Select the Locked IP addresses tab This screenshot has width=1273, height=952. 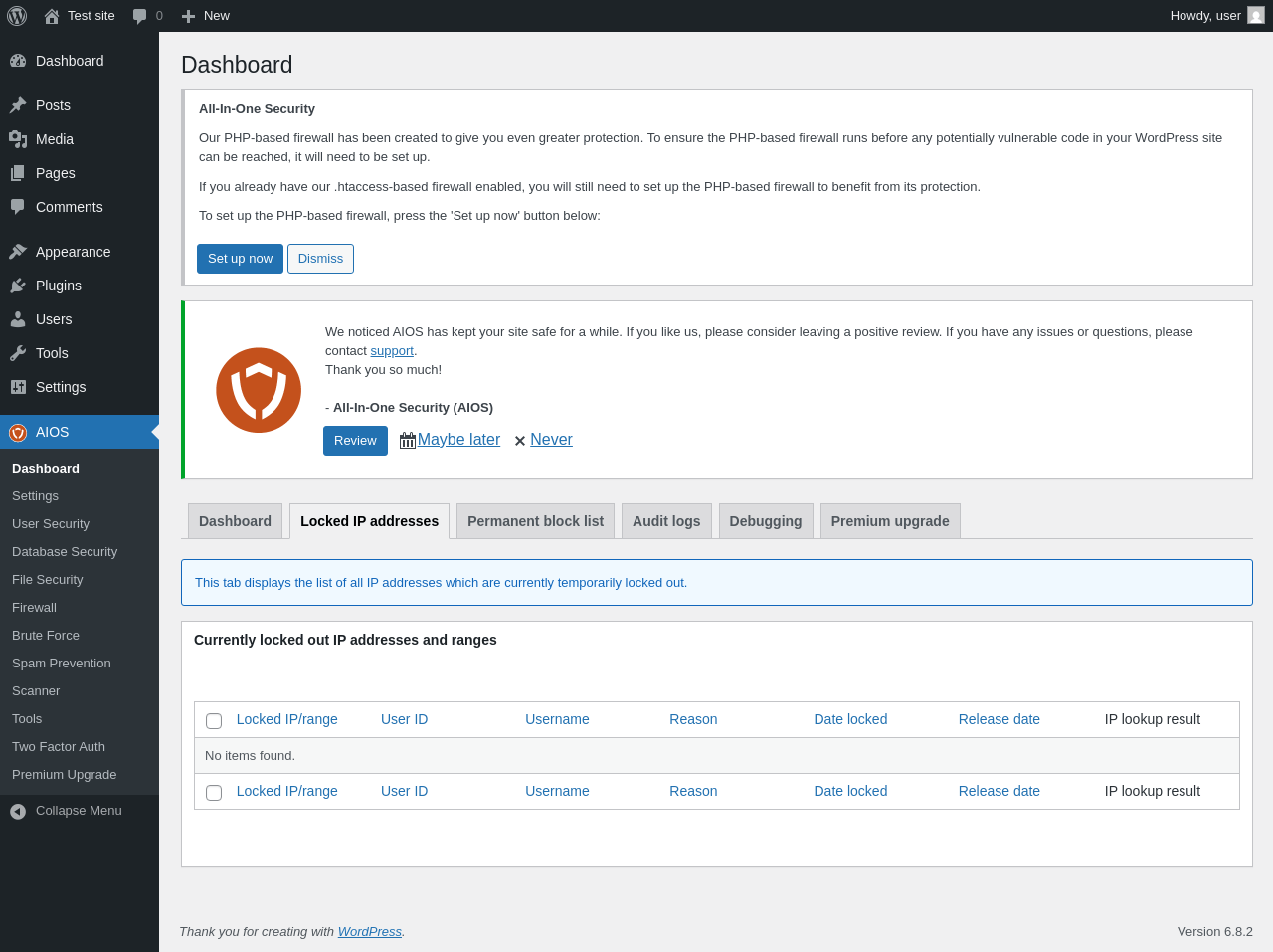pyautogui.click(x=369, y=521)
